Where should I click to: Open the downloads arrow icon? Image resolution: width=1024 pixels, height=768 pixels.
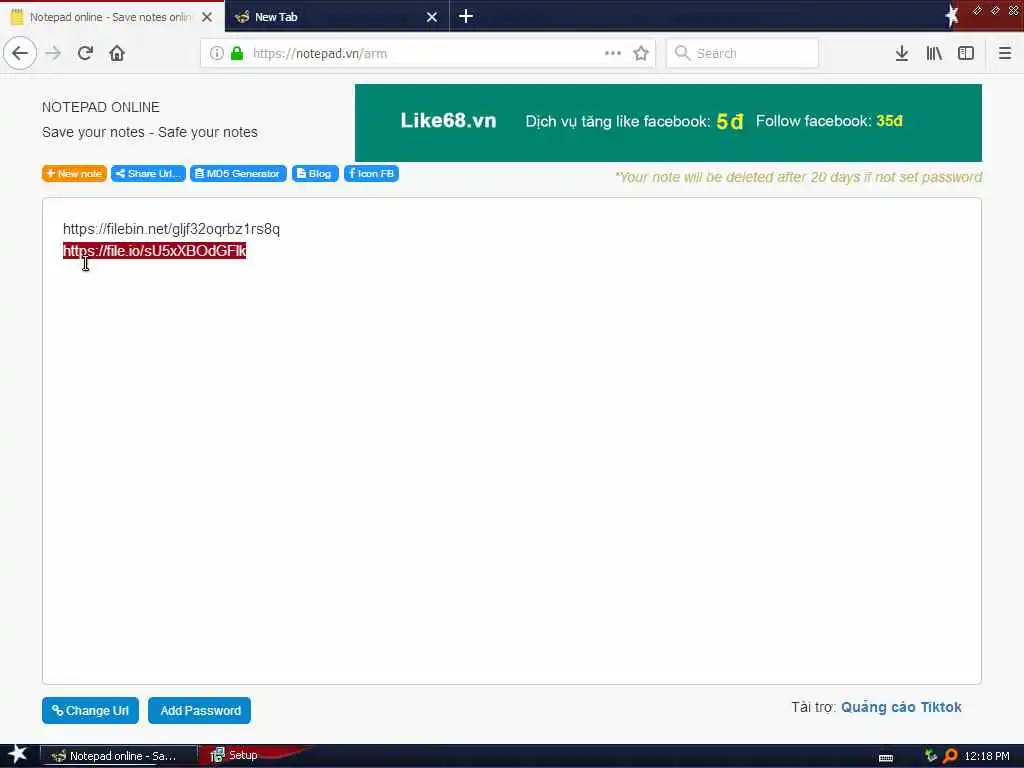tap(902, 53)
